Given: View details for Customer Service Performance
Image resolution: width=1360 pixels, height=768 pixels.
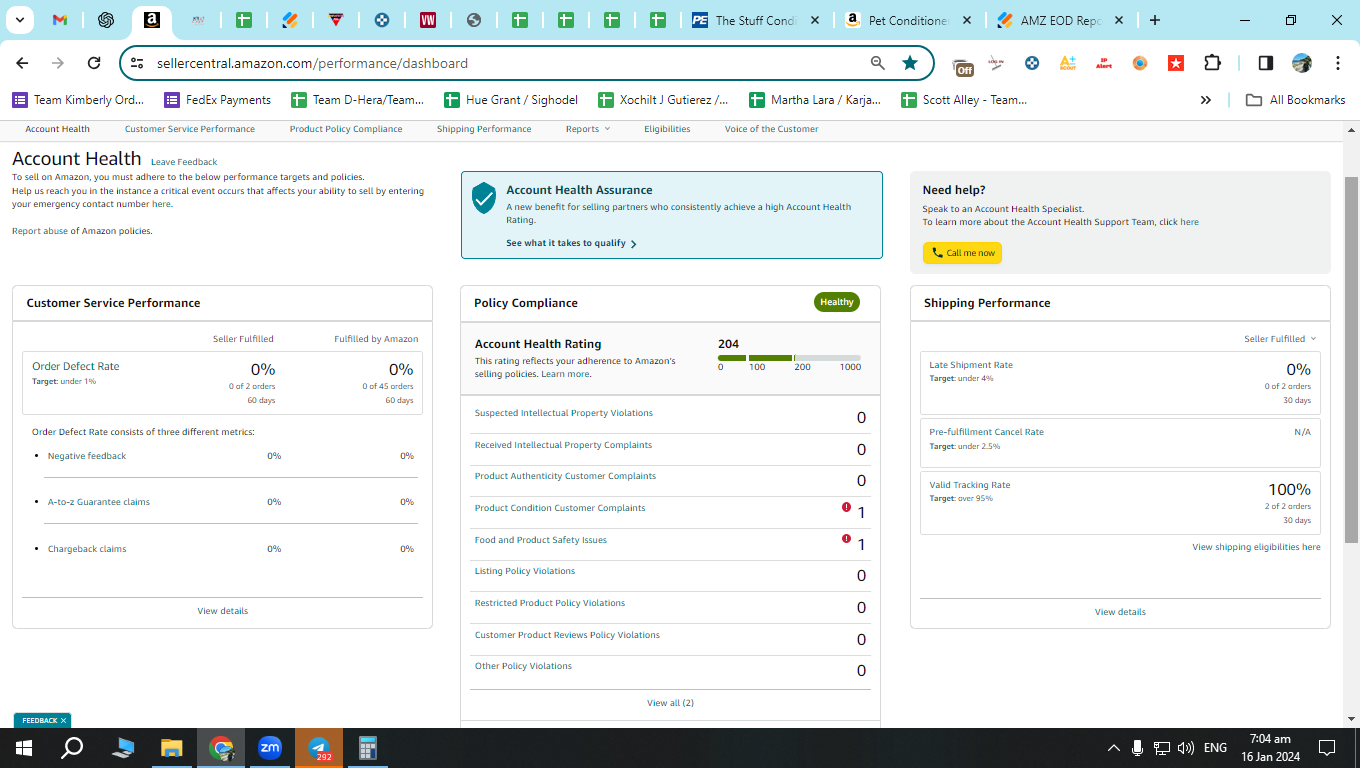Looking at the screenshot, I should click(222, 611).
